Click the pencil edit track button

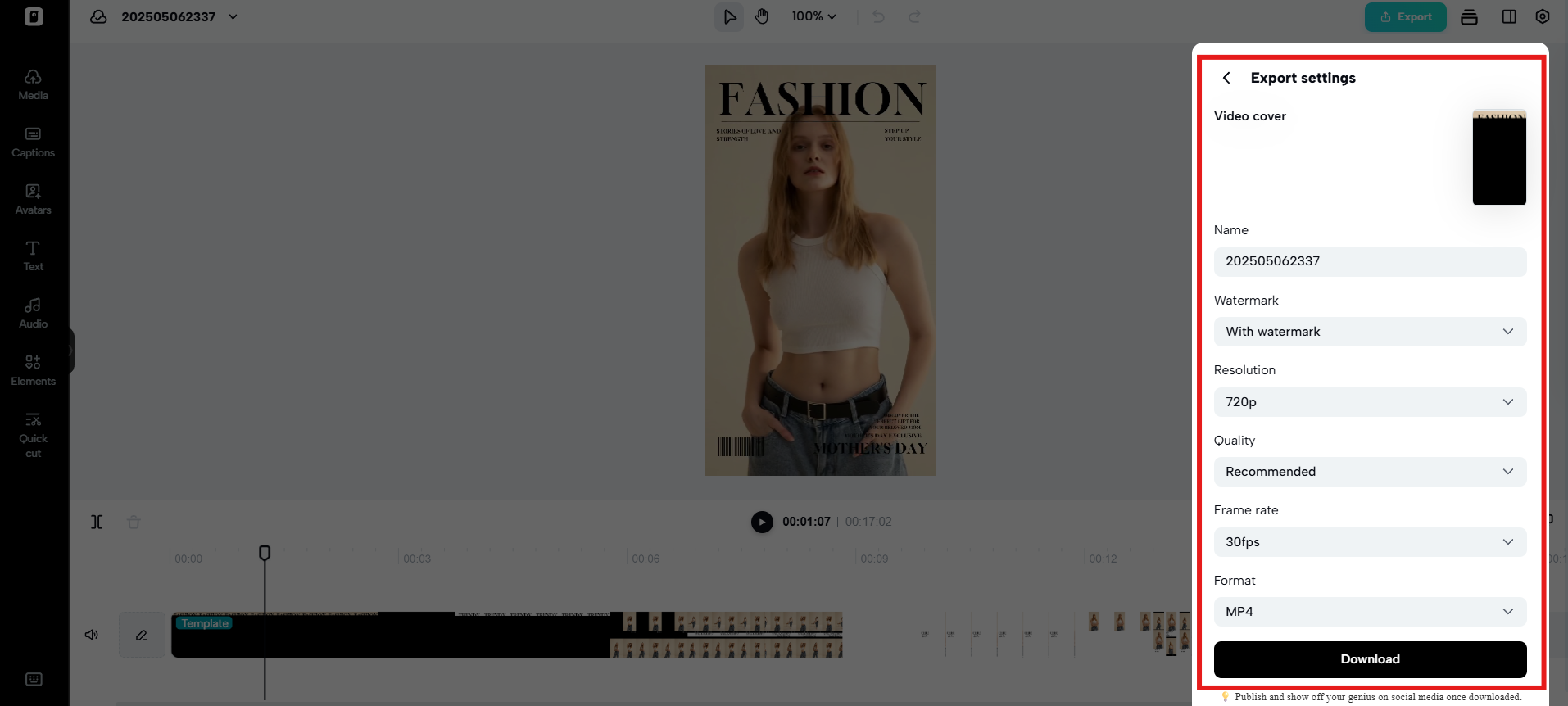point(142,635)
